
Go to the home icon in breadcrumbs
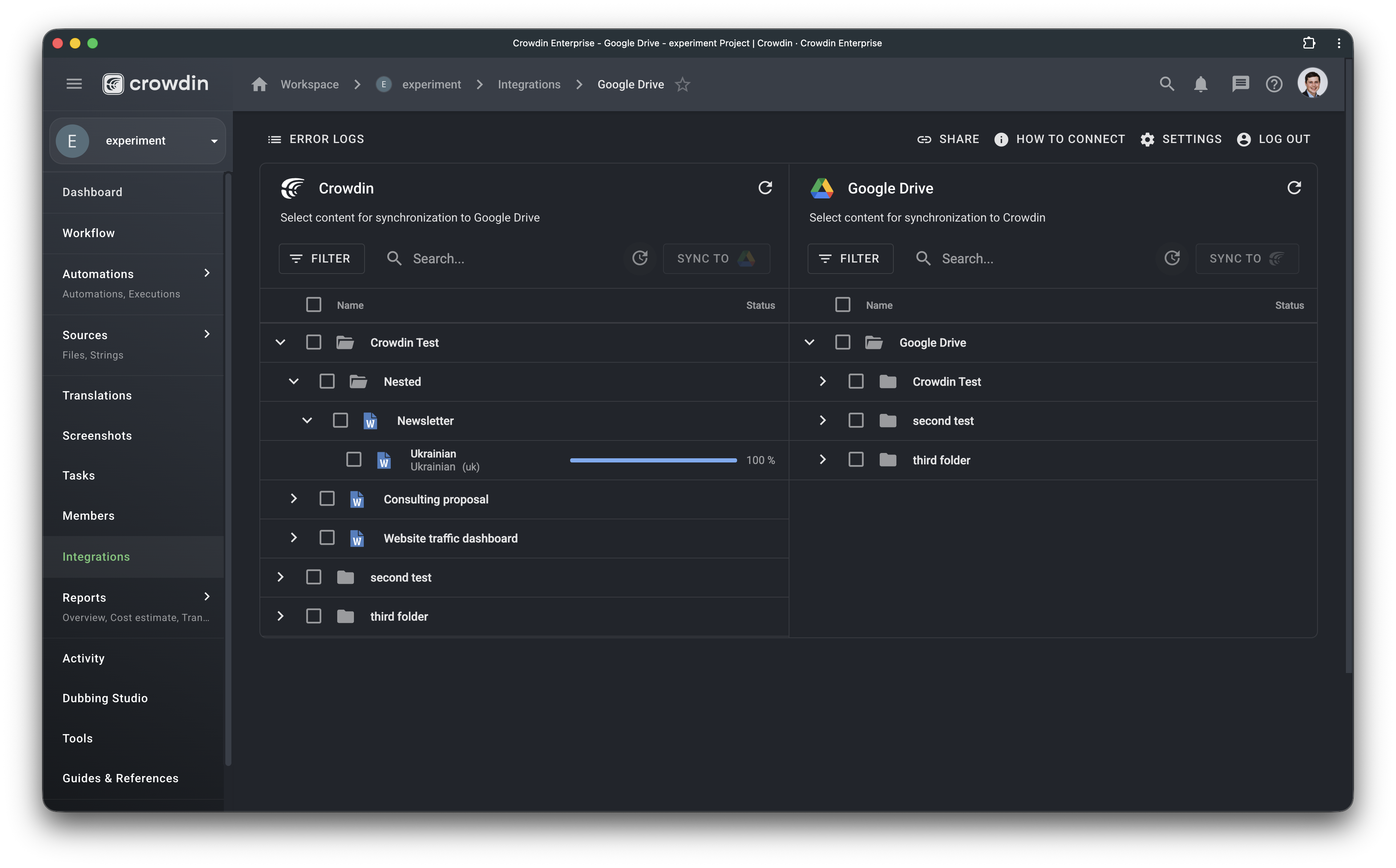coord(259,84)
